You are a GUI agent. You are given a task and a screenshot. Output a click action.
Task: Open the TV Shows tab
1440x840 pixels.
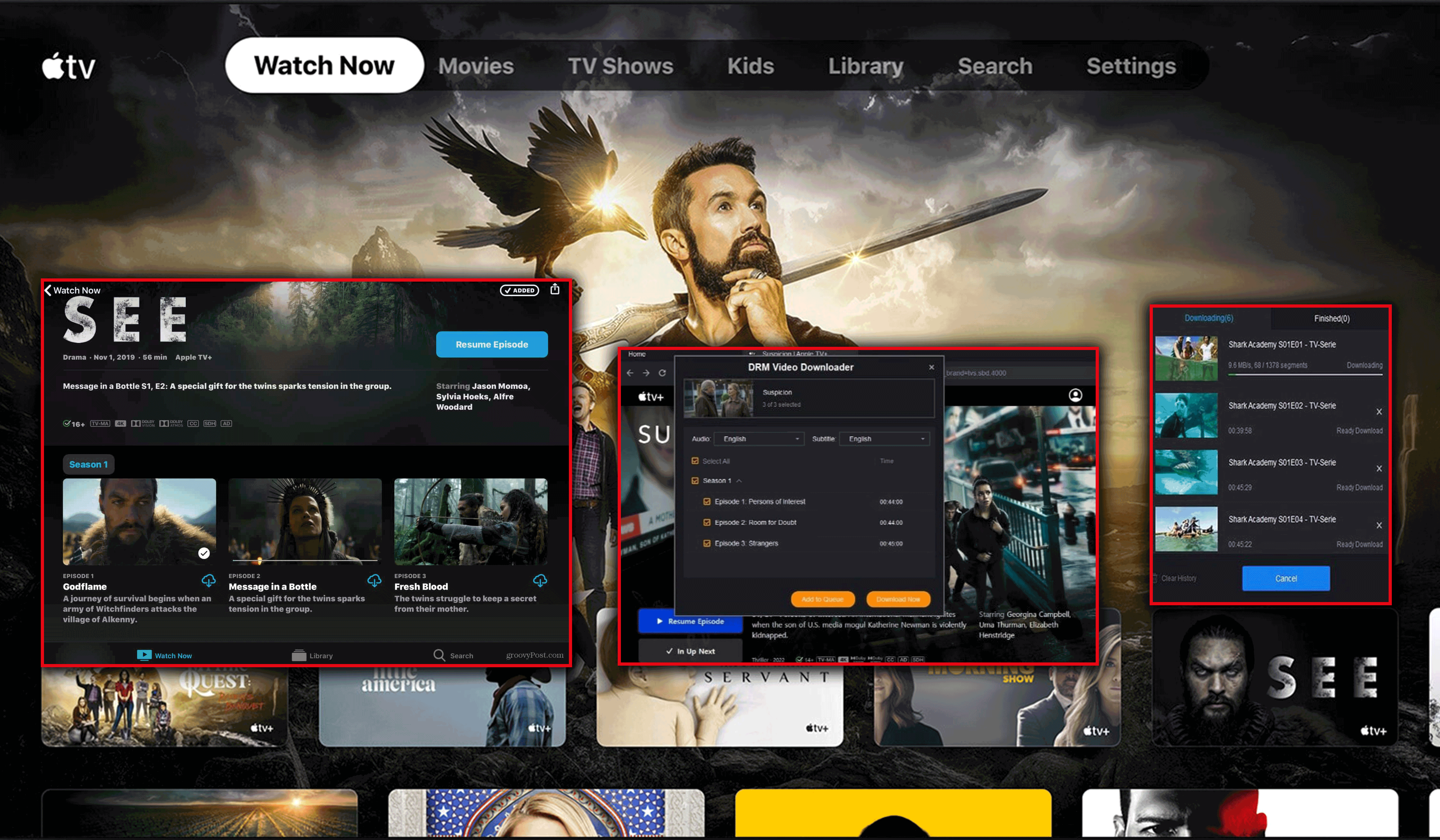point(621,66)
